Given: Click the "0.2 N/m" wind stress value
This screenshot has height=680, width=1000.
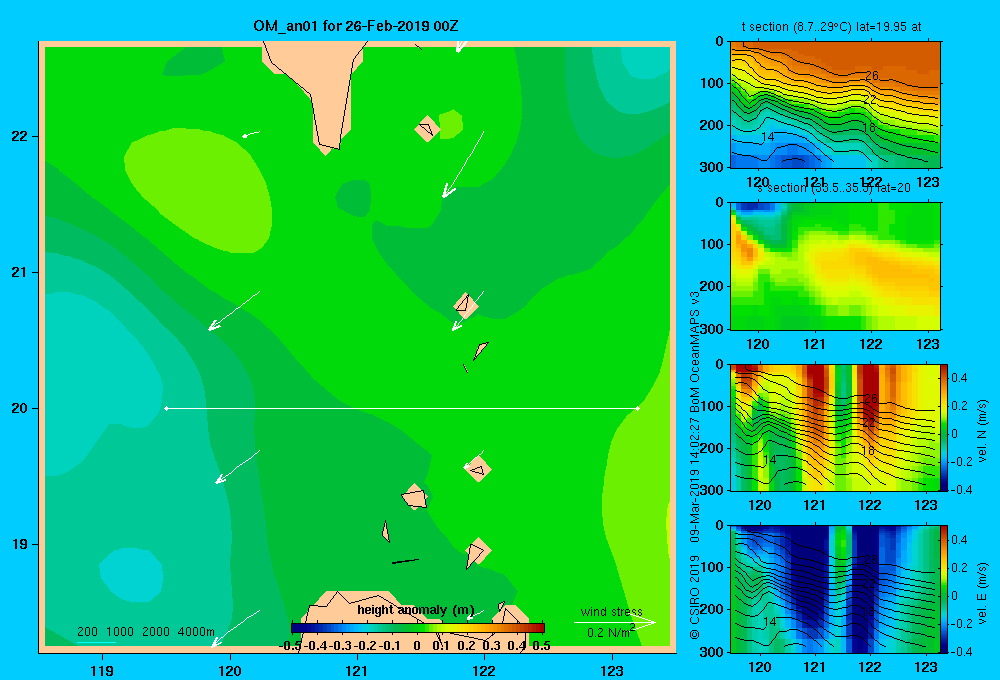Looking at the screenshot, I should [x=610, y=632].
